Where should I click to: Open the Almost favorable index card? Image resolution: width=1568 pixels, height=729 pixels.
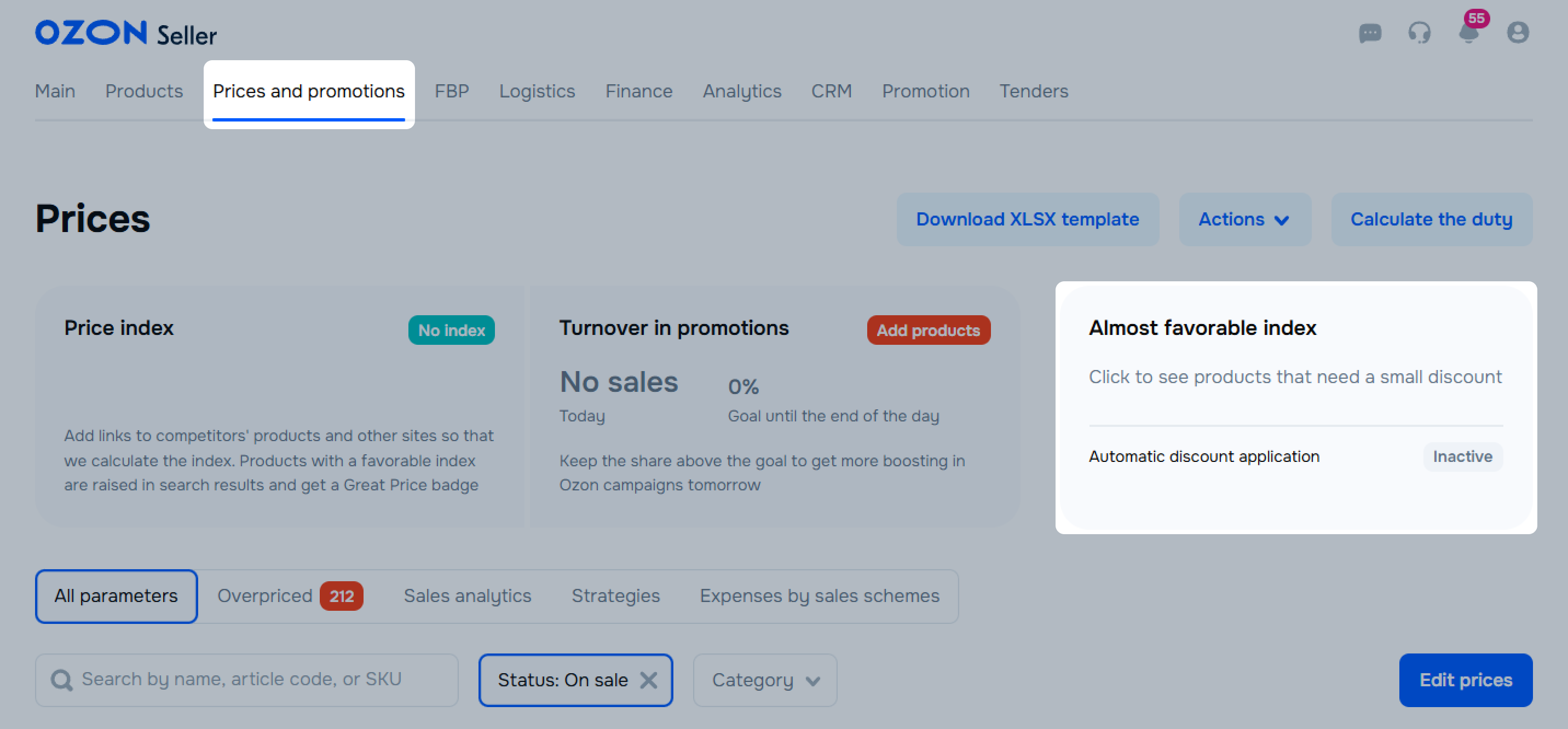1296,408
